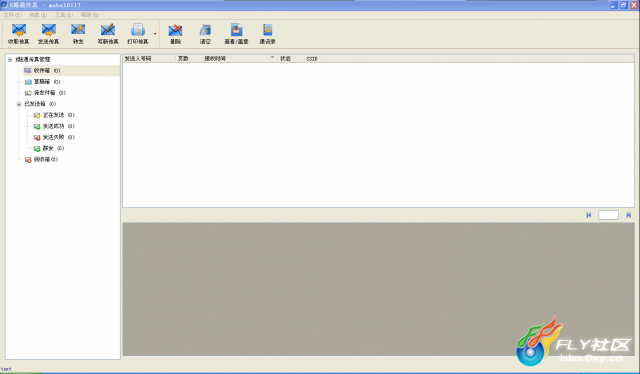Screen dimensions: 640x374
Task: Click the Forward (转发) toolbar icon
Action: coord(78,30)
